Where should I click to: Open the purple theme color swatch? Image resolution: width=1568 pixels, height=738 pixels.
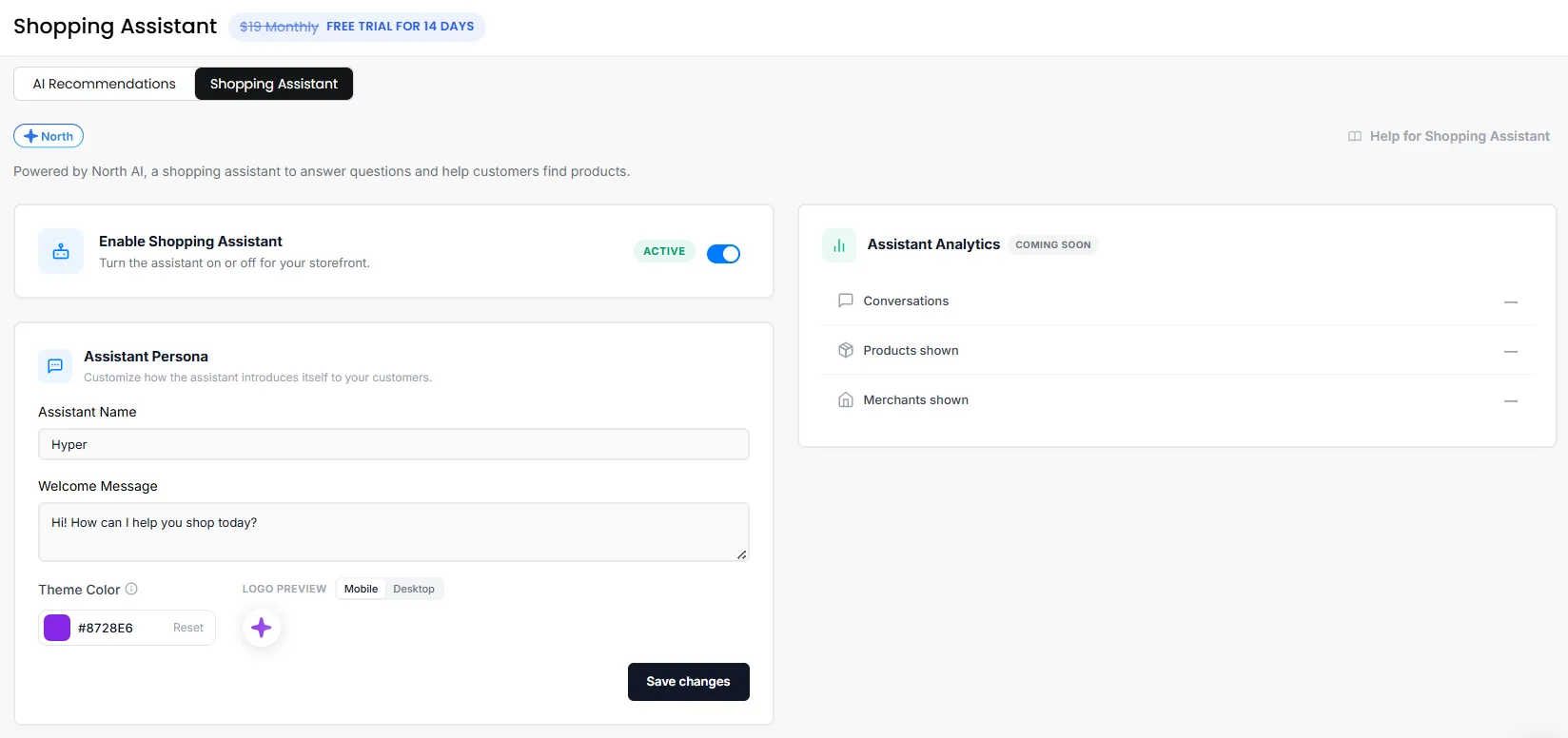(x=57, y=628)
